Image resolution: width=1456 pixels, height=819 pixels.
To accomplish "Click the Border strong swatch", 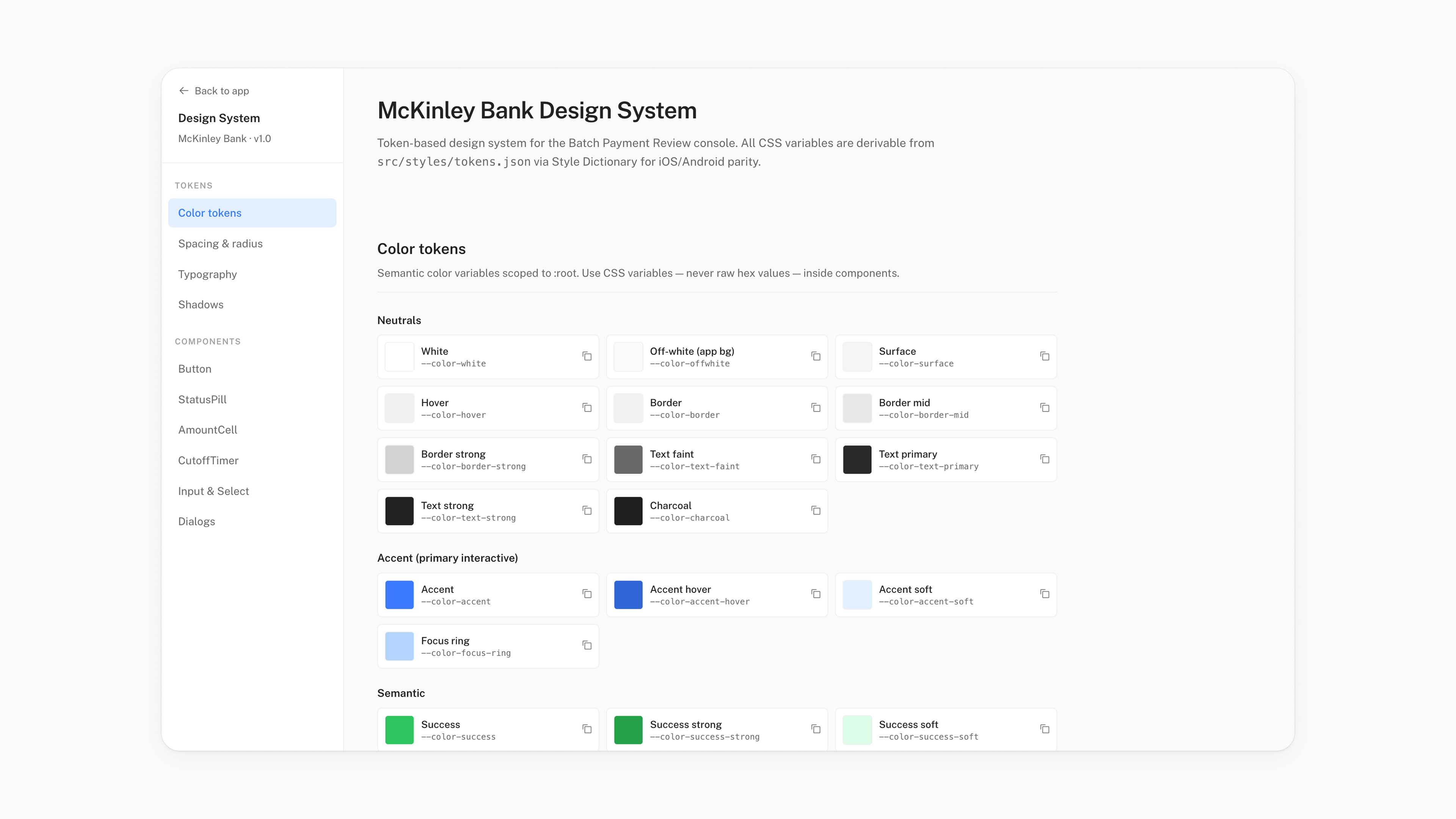I will coord(399,460).
